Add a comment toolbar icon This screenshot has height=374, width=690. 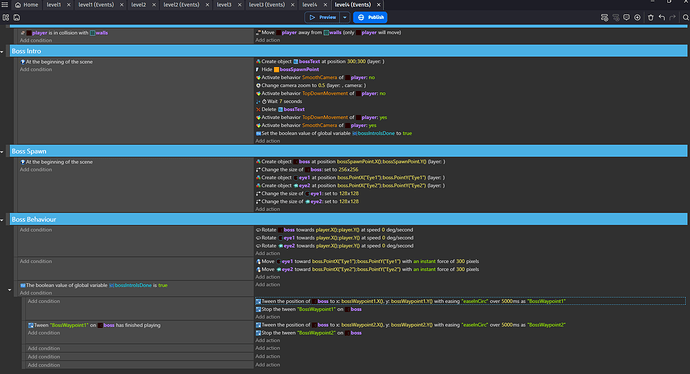point(626,18)
